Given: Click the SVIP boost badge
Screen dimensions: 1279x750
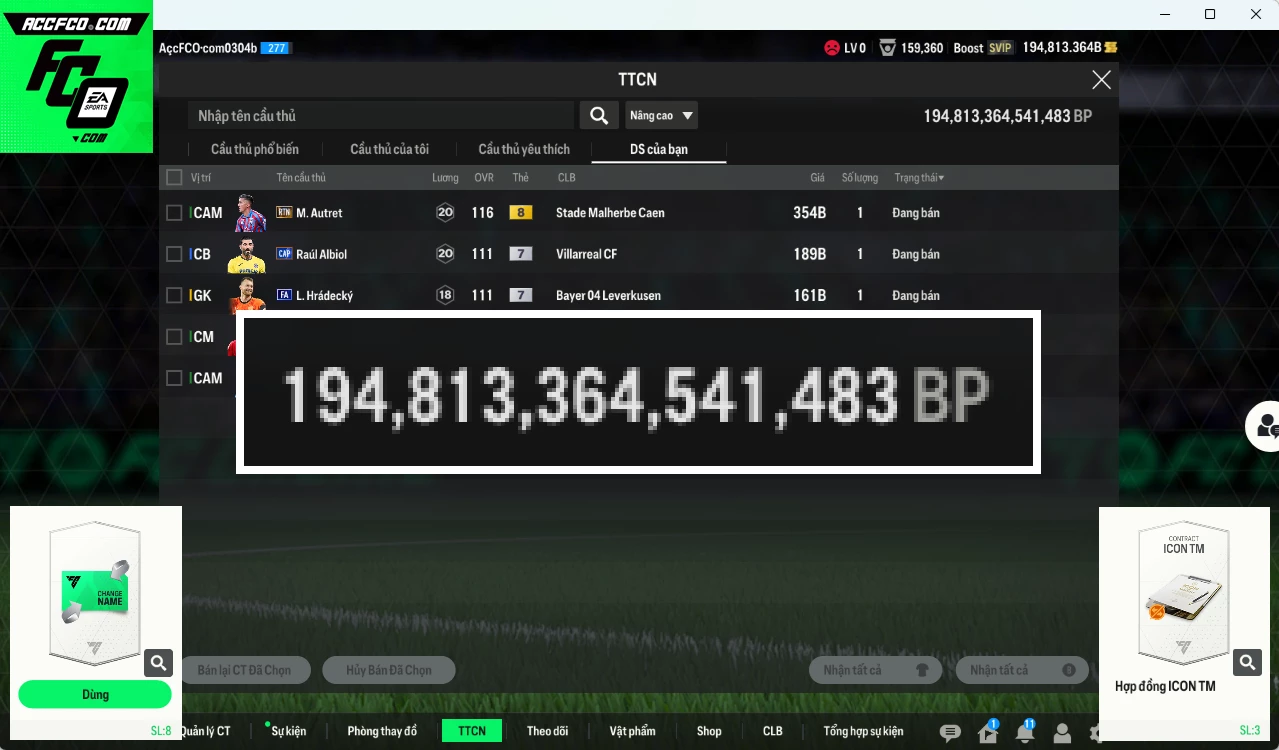Looking at the screenshot, I should (x=1000, y=48).
